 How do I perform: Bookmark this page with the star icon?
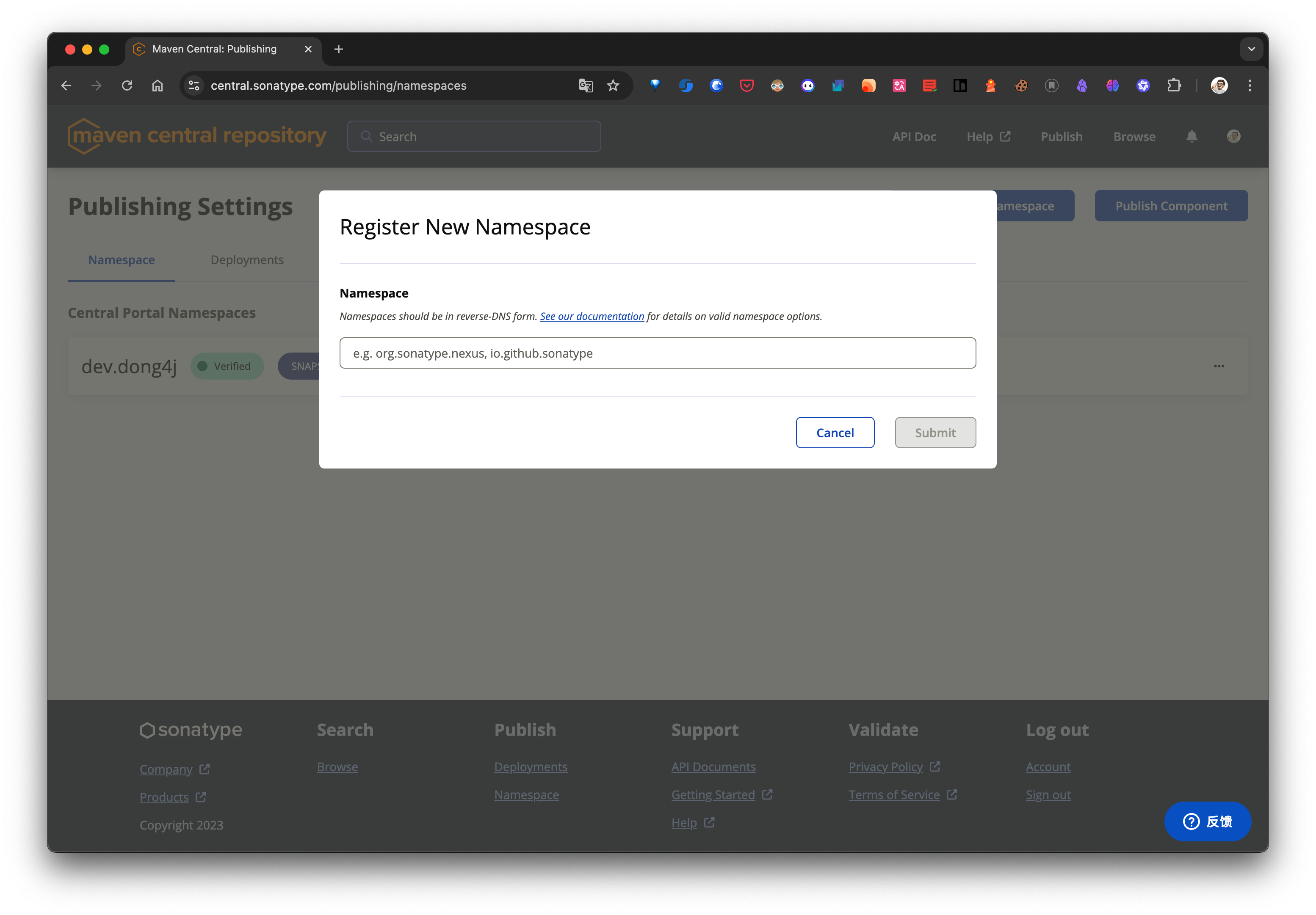pos(613,85)
